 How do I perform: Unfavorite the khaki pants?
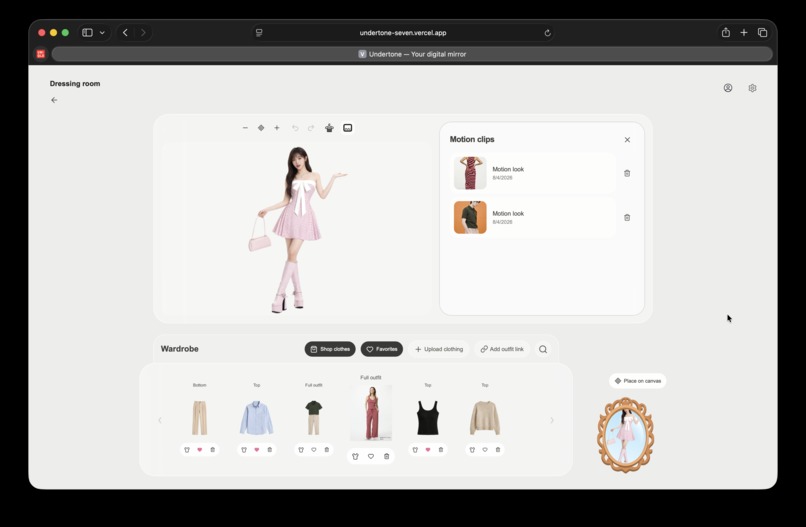click(200, 450)
